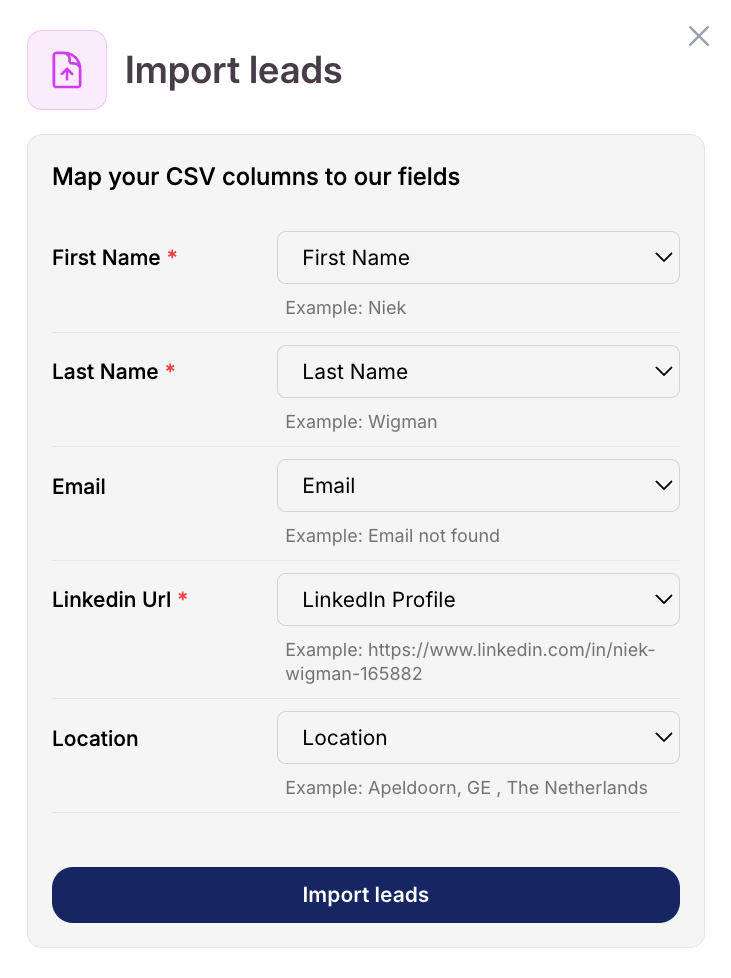Click the Import leads dialog title
The image size is (731, 978).
tap(233, 71)
